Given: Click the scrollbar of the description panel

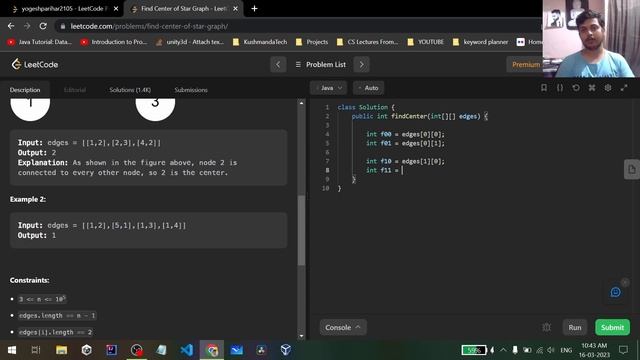Looking at the screenshot, I should coord(301,231).
